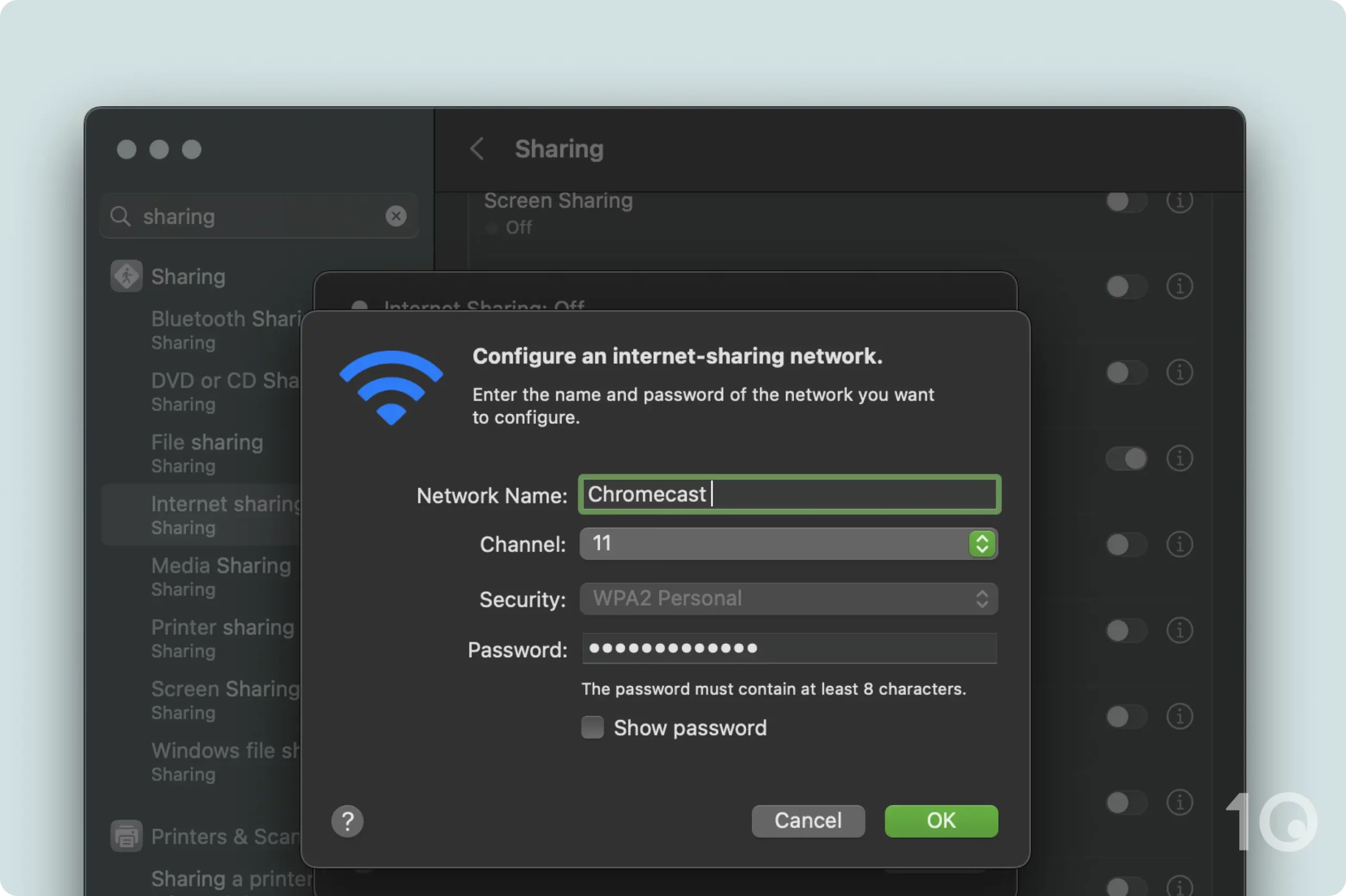Click inside the Network Name field

(788, 494)
